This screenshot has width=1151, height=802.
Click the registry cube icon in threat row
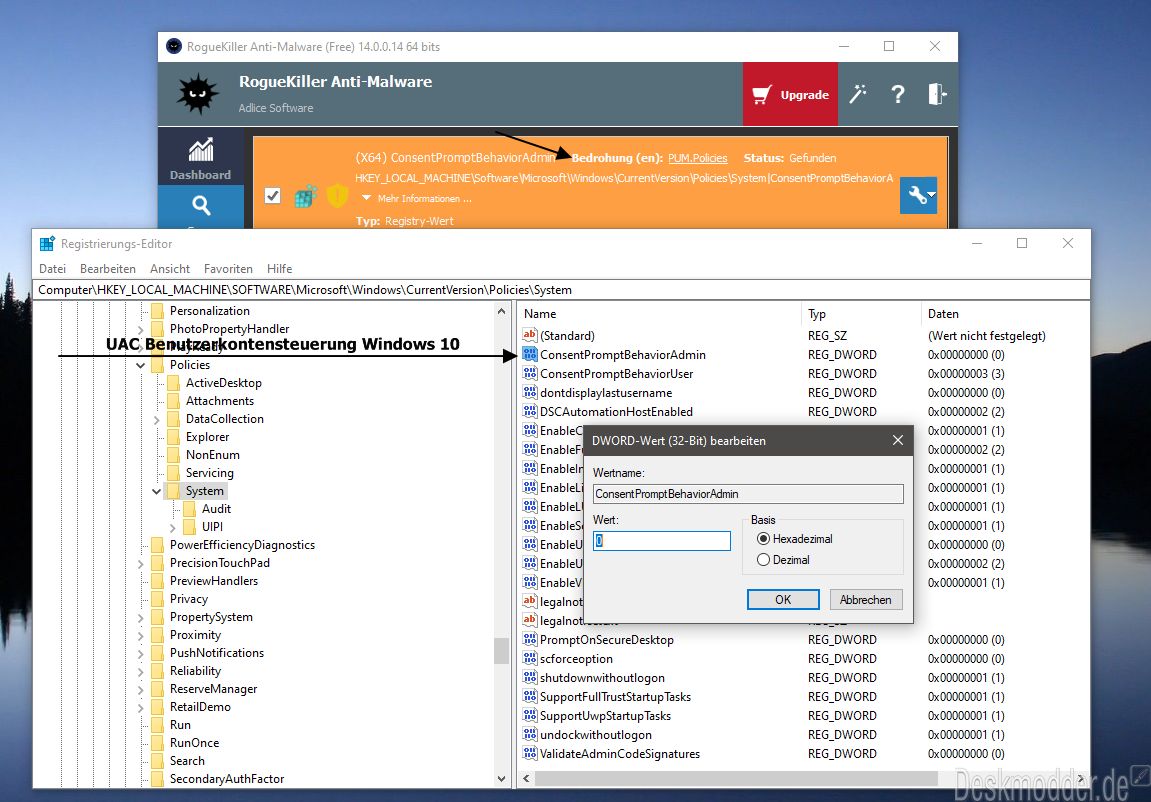(x=305, y=196)
